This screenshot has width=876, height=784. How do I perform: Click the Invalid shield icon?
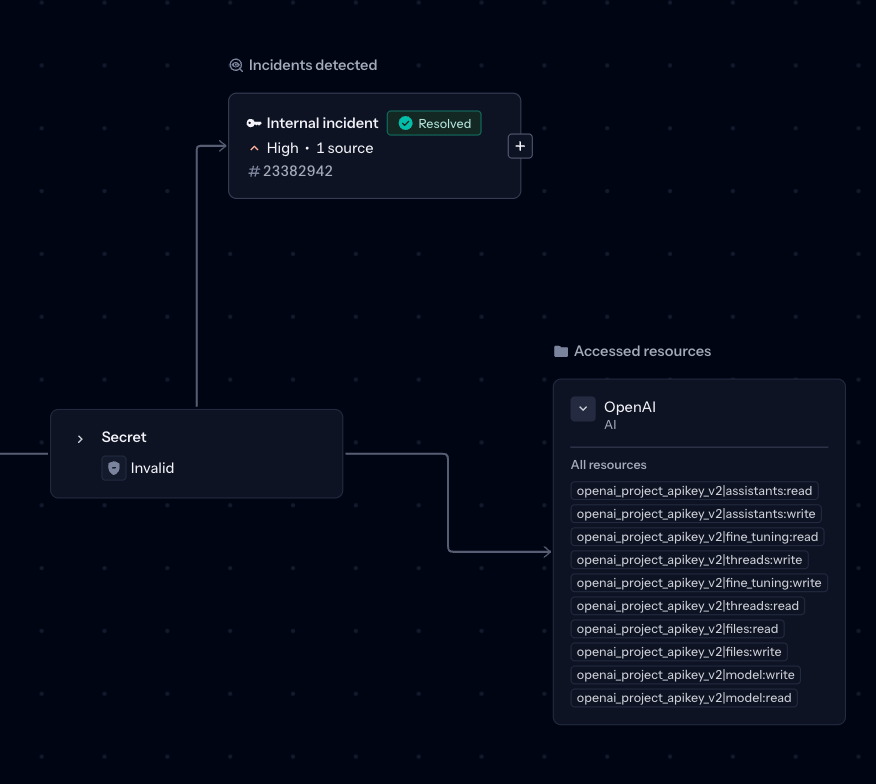point(113,468)
